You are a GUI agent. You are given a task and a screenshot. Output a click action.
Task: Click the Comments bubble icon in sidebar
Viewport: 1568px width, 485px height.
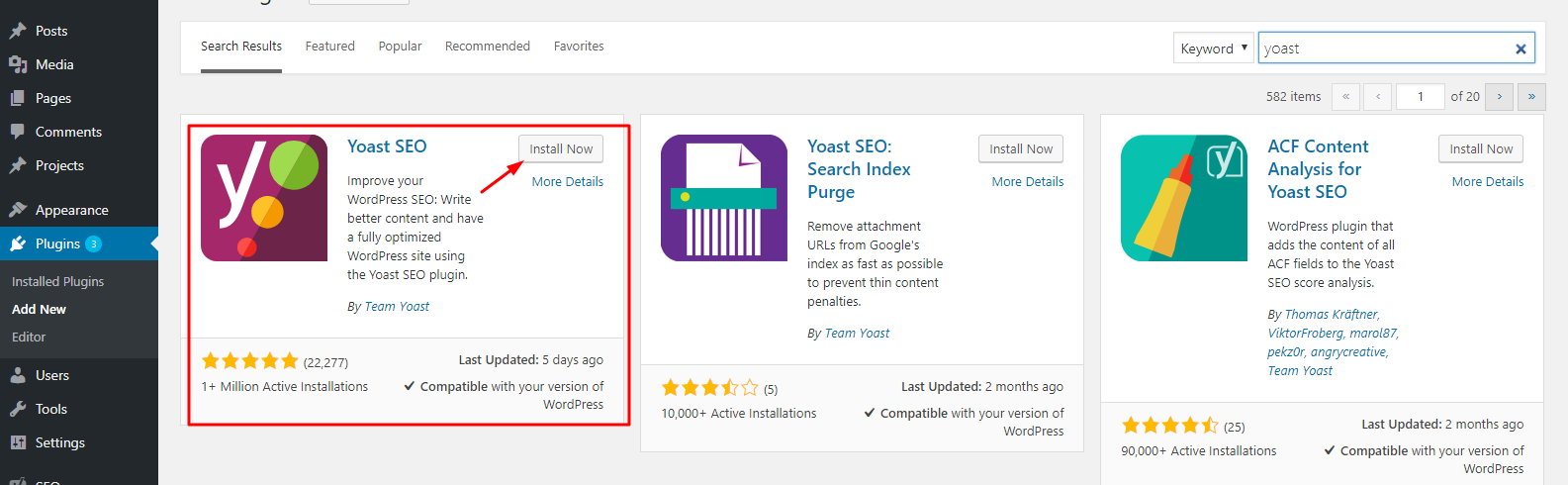(x=18, y=132)
